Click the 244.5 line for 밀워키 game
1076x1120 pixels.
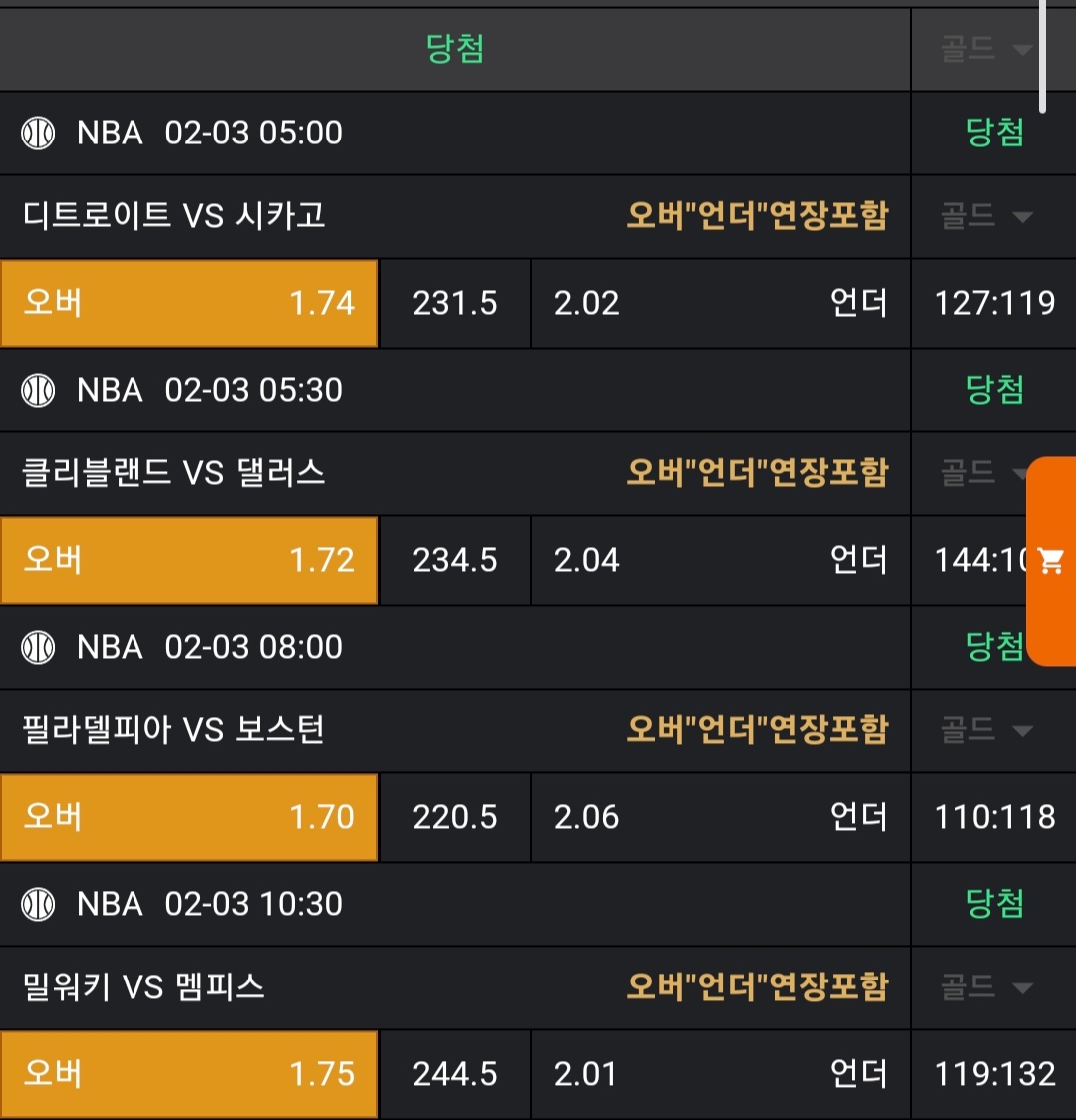click(x=455, y=1074)
